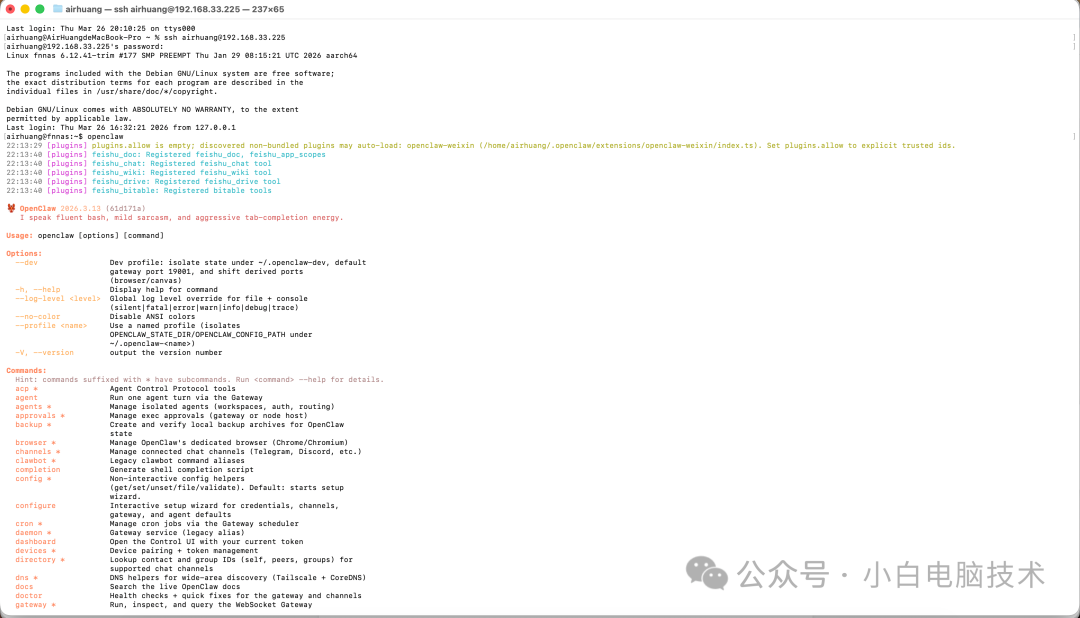Click the 'I speak fluent bash' tagline
The height and width of the screenshot is (618, 1080).
point(181,217)
